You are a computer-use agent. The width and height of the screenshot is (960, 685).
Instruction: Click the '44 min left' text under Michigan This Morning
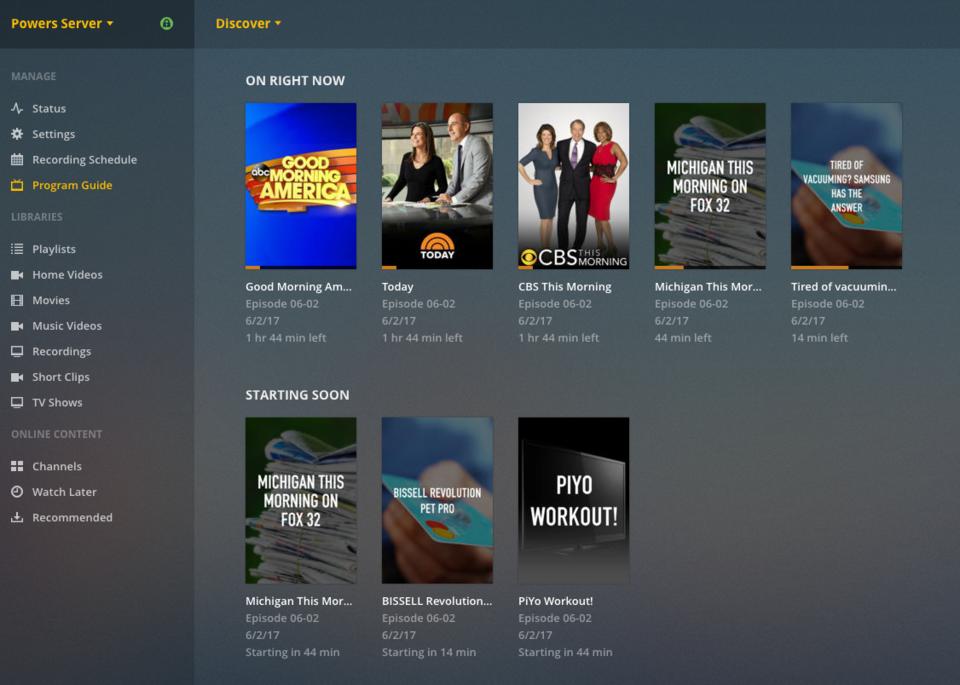(683, 338)
